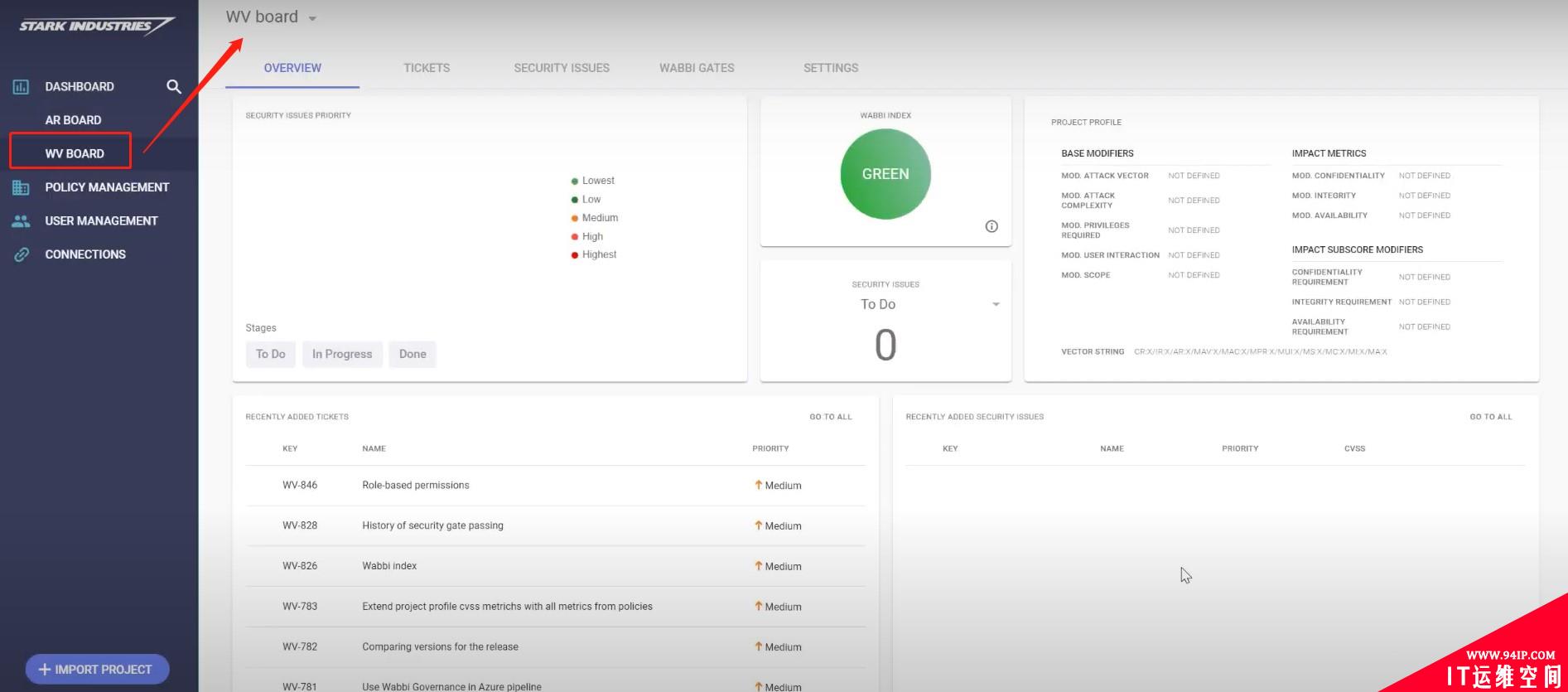Toggle the In Progress stage filter
Viewport: 1568px width, 692px height.
(341, 354)
